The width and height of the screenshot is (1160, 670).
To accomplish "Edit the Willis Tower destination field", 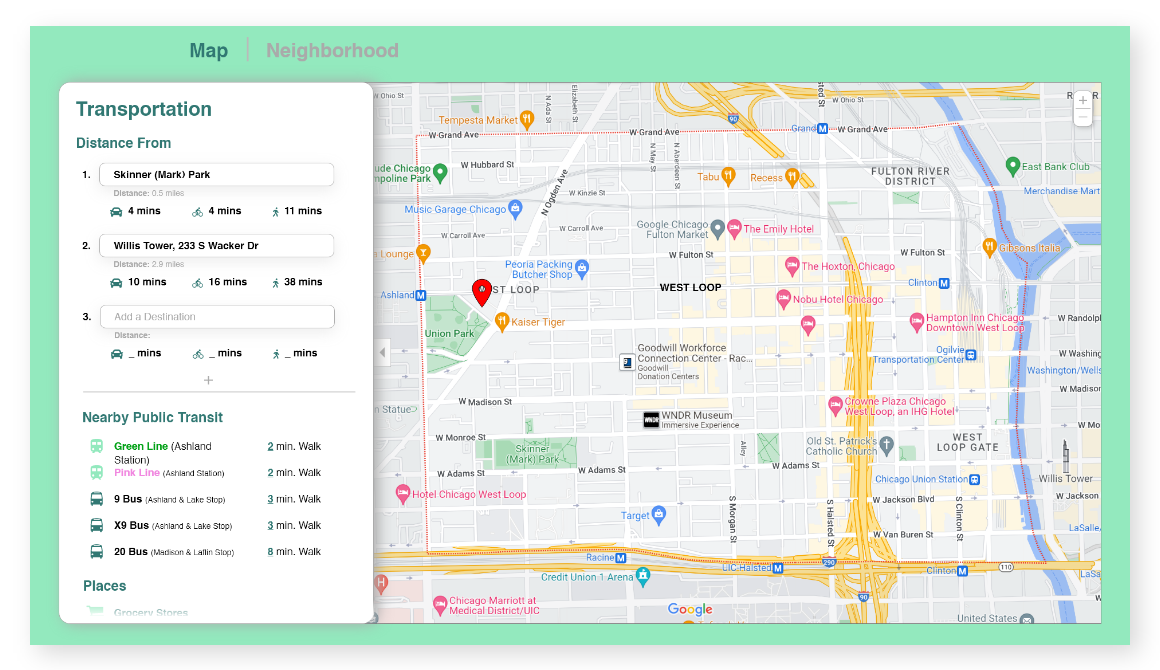I will tap(217, 246).
